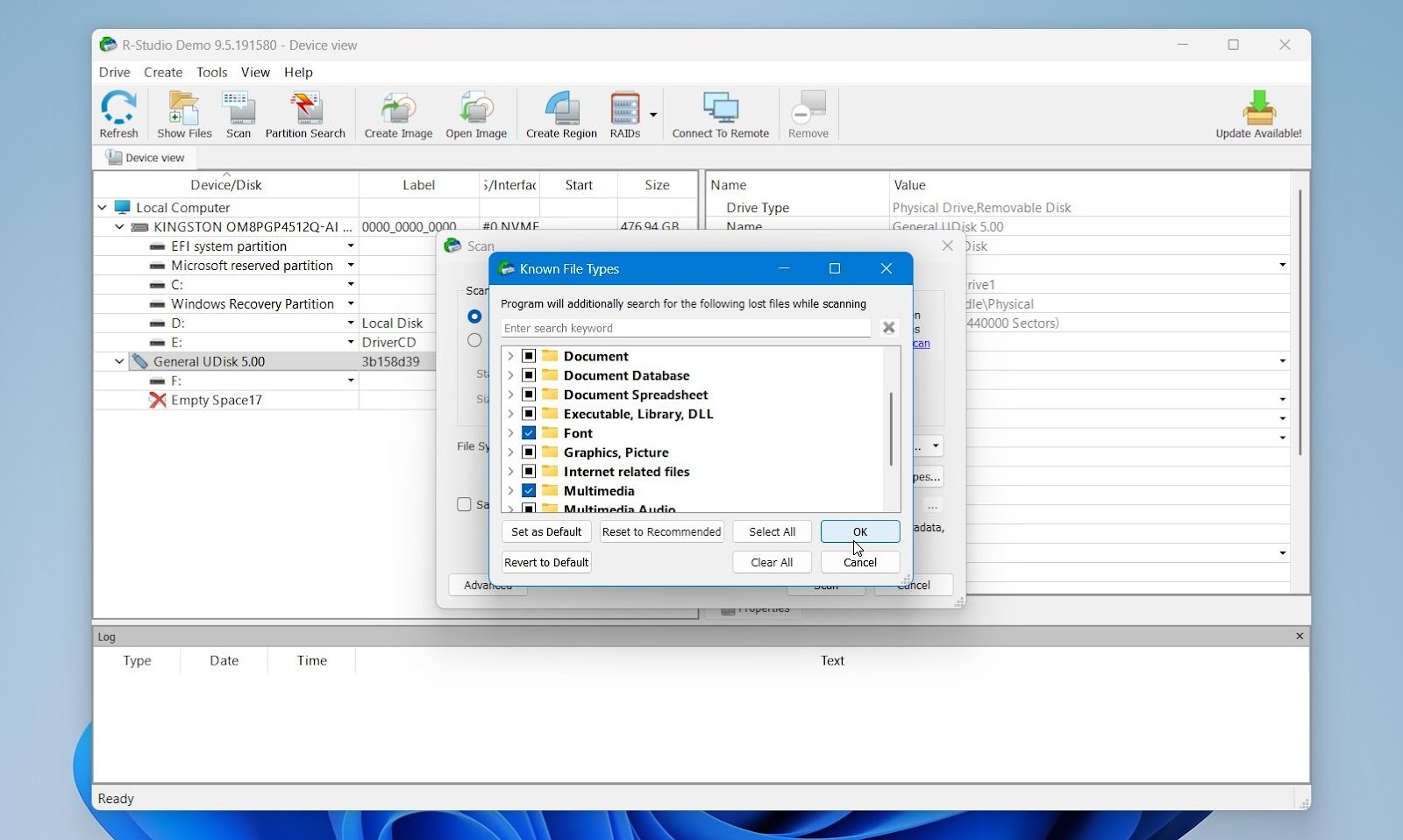Open the Tools menu

coord(212,73)
